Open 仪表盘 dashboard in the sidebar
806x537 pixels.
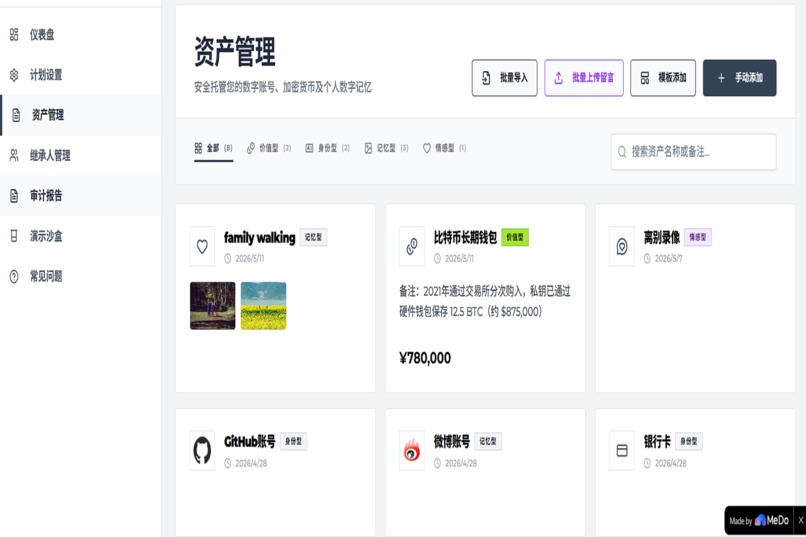(x=80, y=34)
